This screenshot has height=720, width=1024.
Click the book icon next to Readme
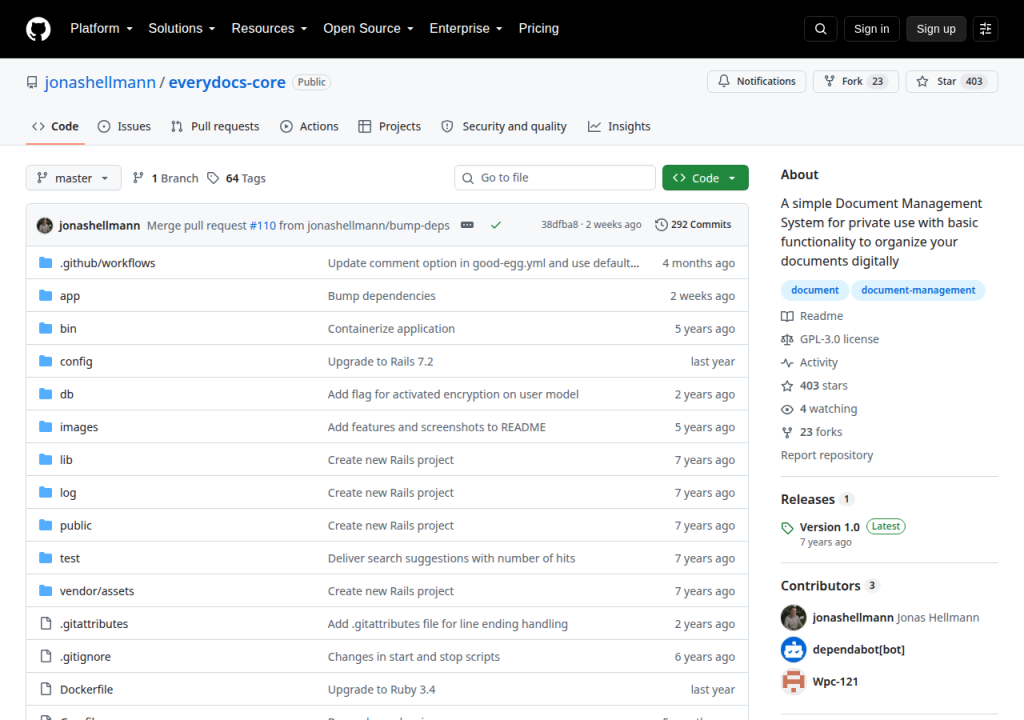click(787, 316)
